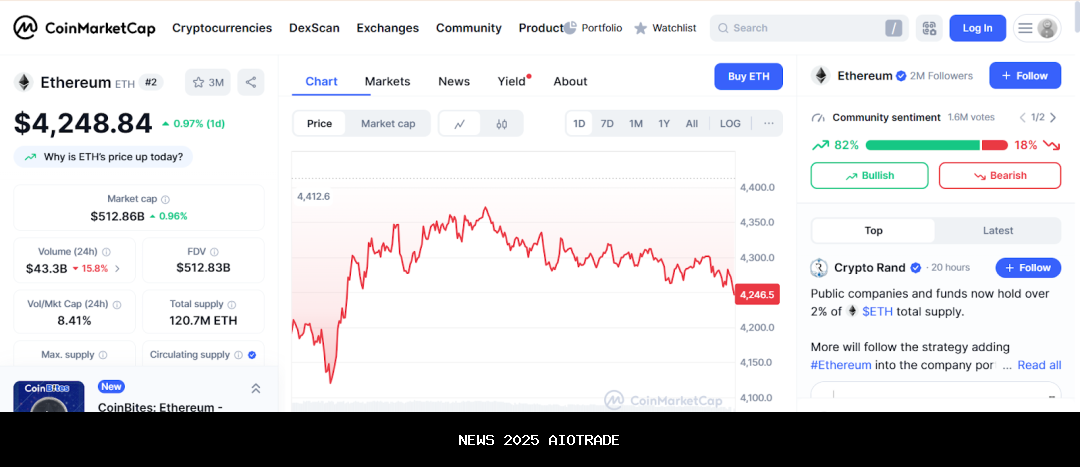Go to next community sentiment page

[x=1052, y=117]
